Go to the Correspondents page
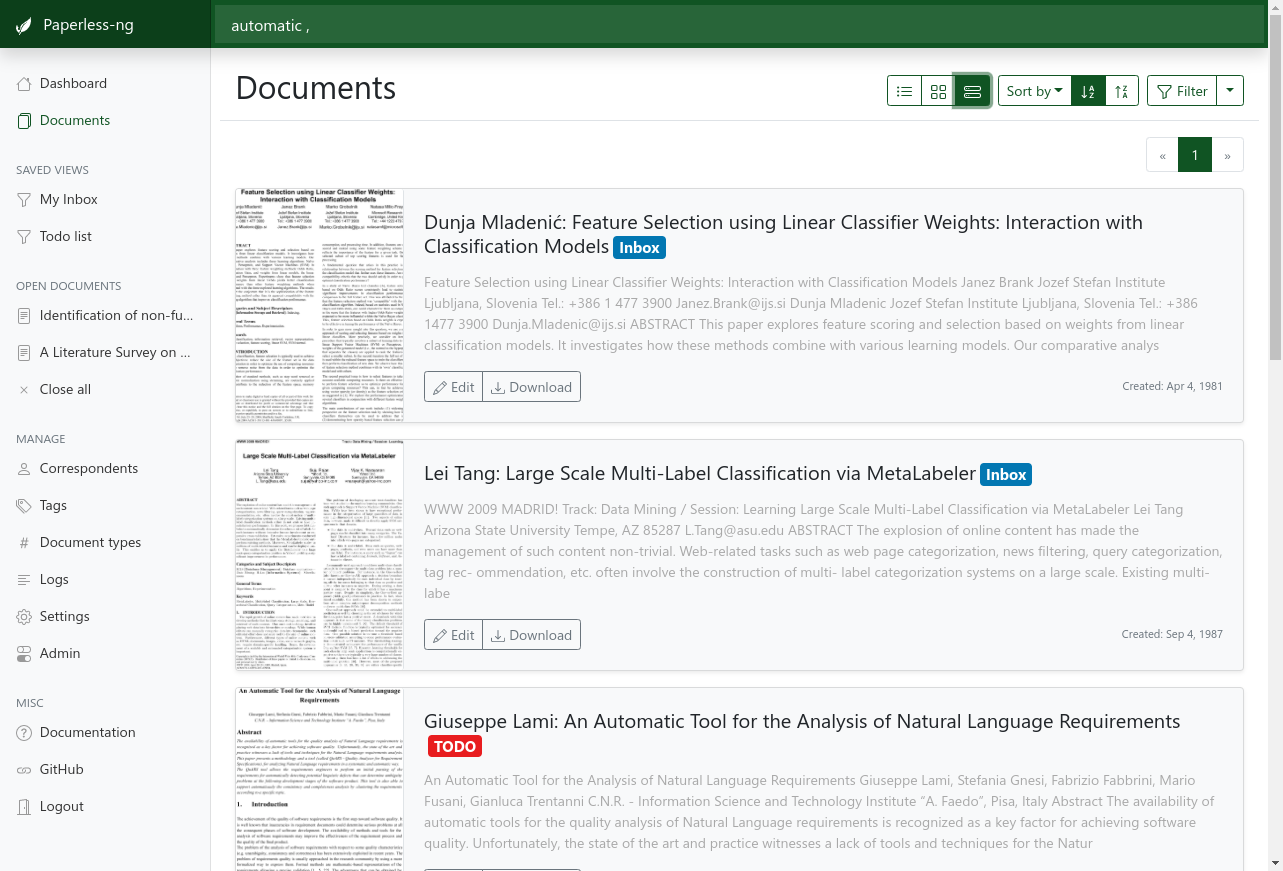Image resolution: width=1283 pixels, height=871 pixels. click(88, 468)
